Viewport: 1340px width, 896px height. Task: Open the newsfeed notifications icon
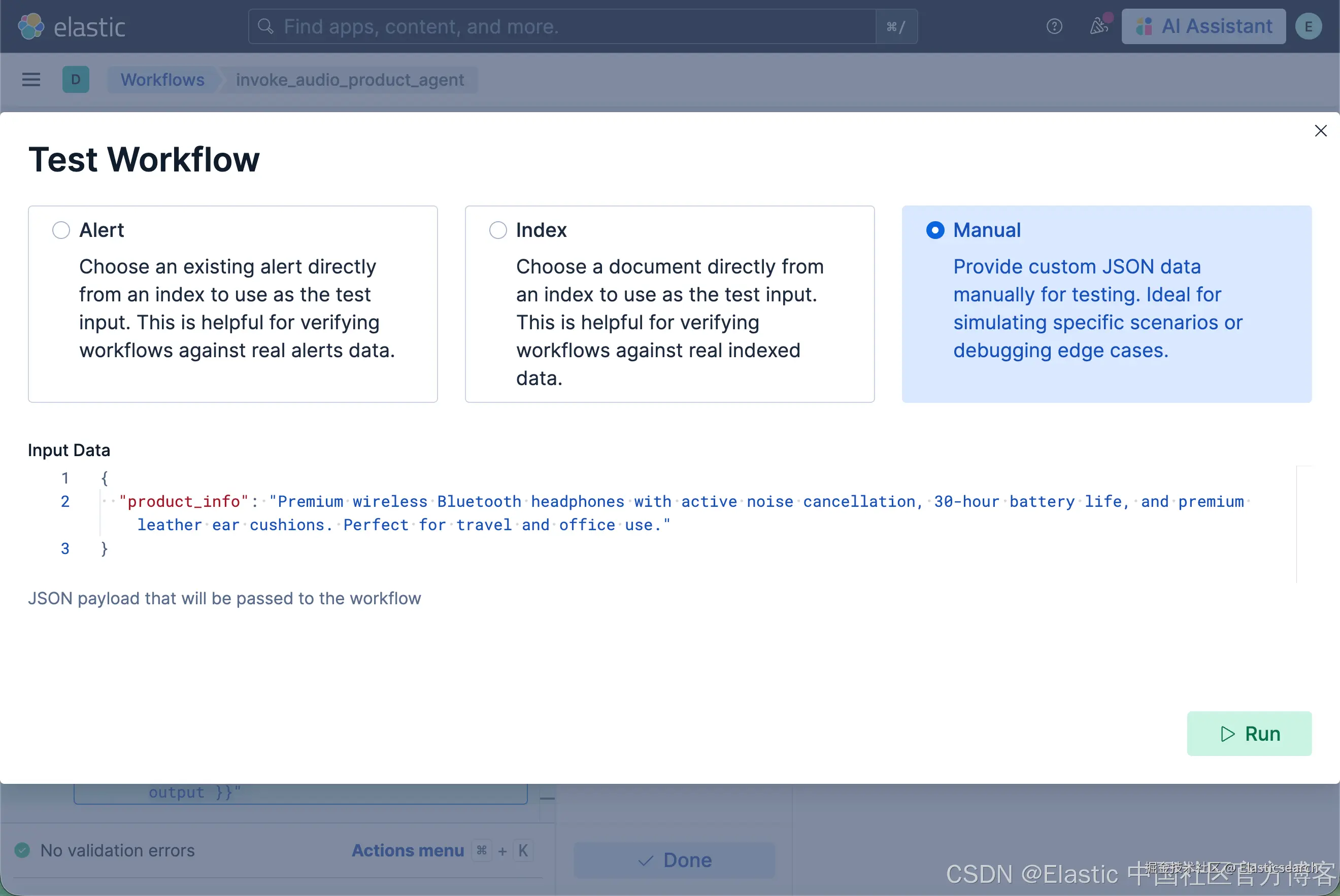[1099, 26]
